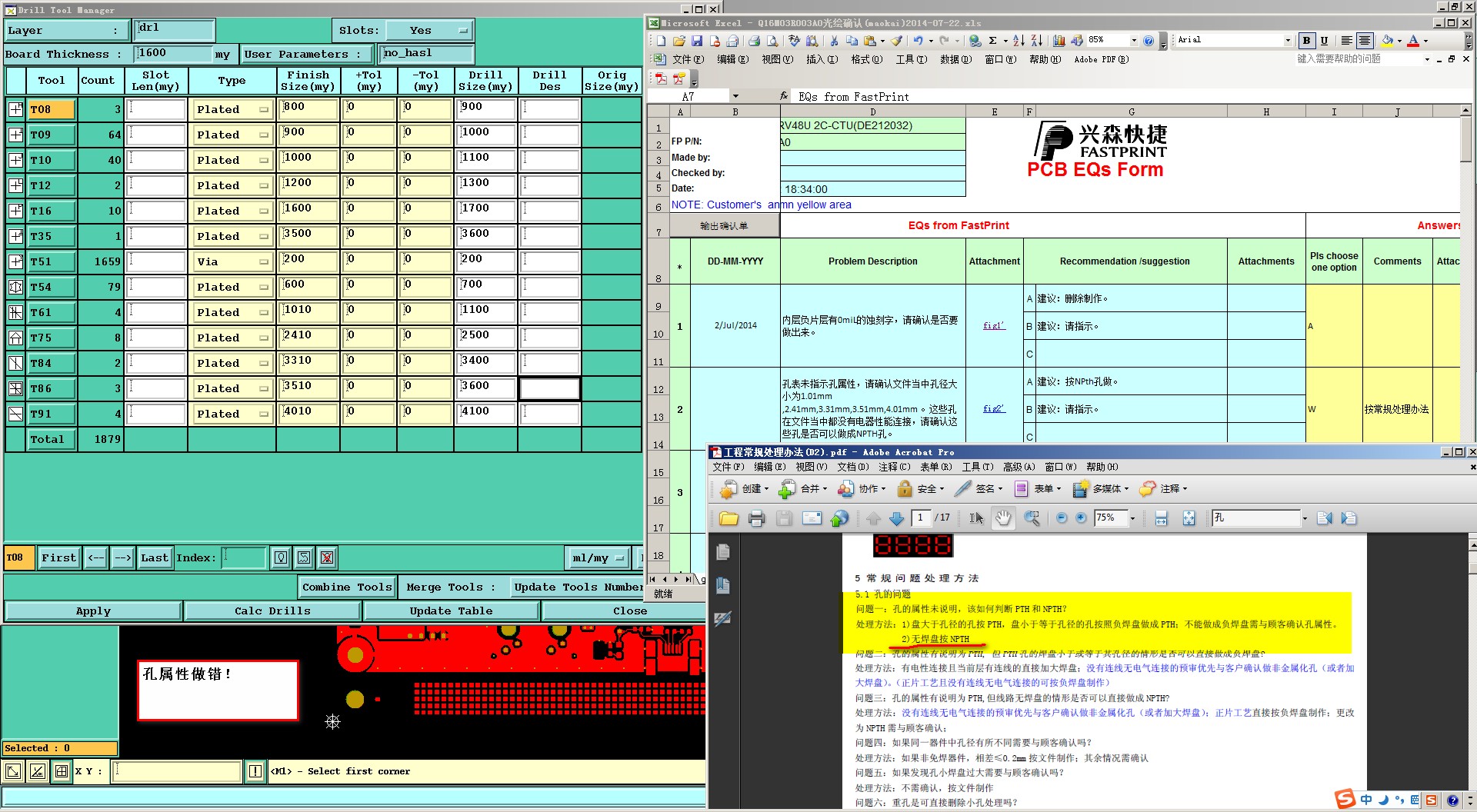Open Excel 数据(D) menu
Screen dimensions: 1477x812
(955, 59)
